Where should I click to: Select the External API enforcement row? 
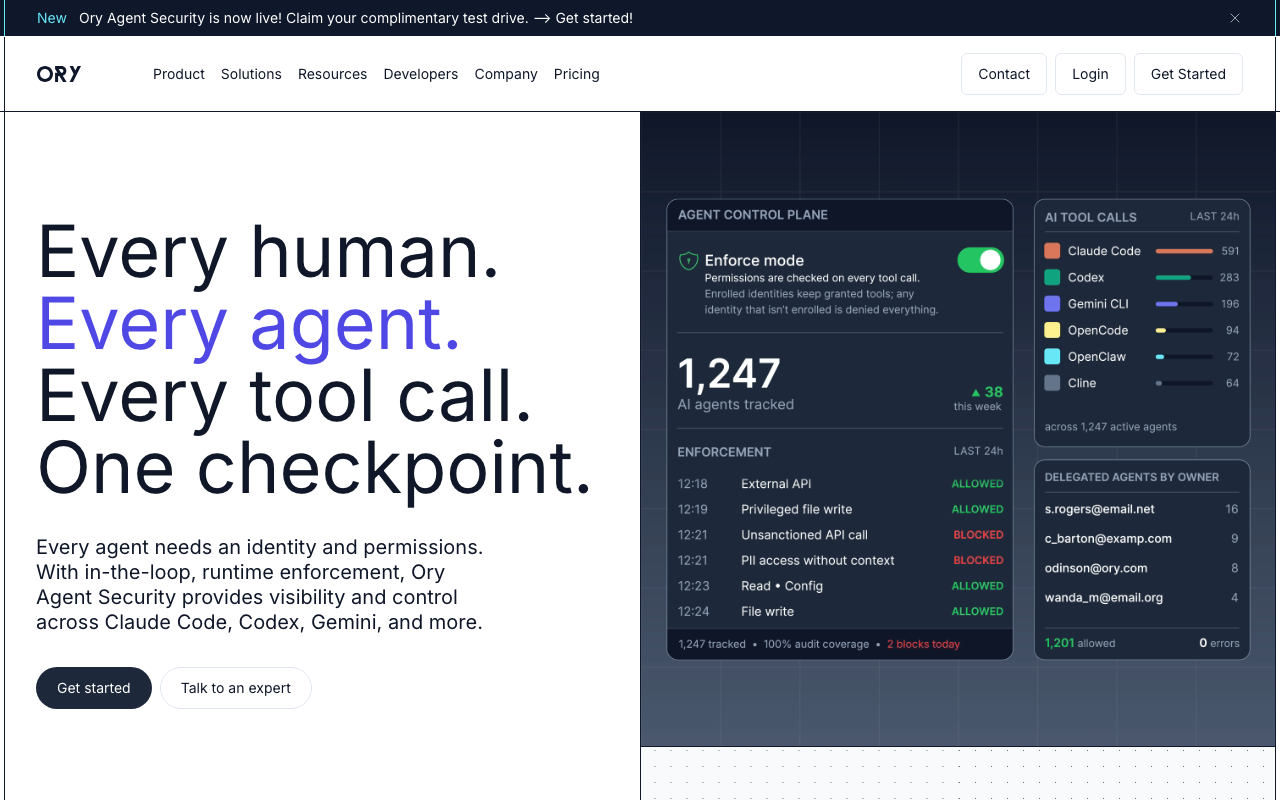pyautogui.click(x=840, y=484)
